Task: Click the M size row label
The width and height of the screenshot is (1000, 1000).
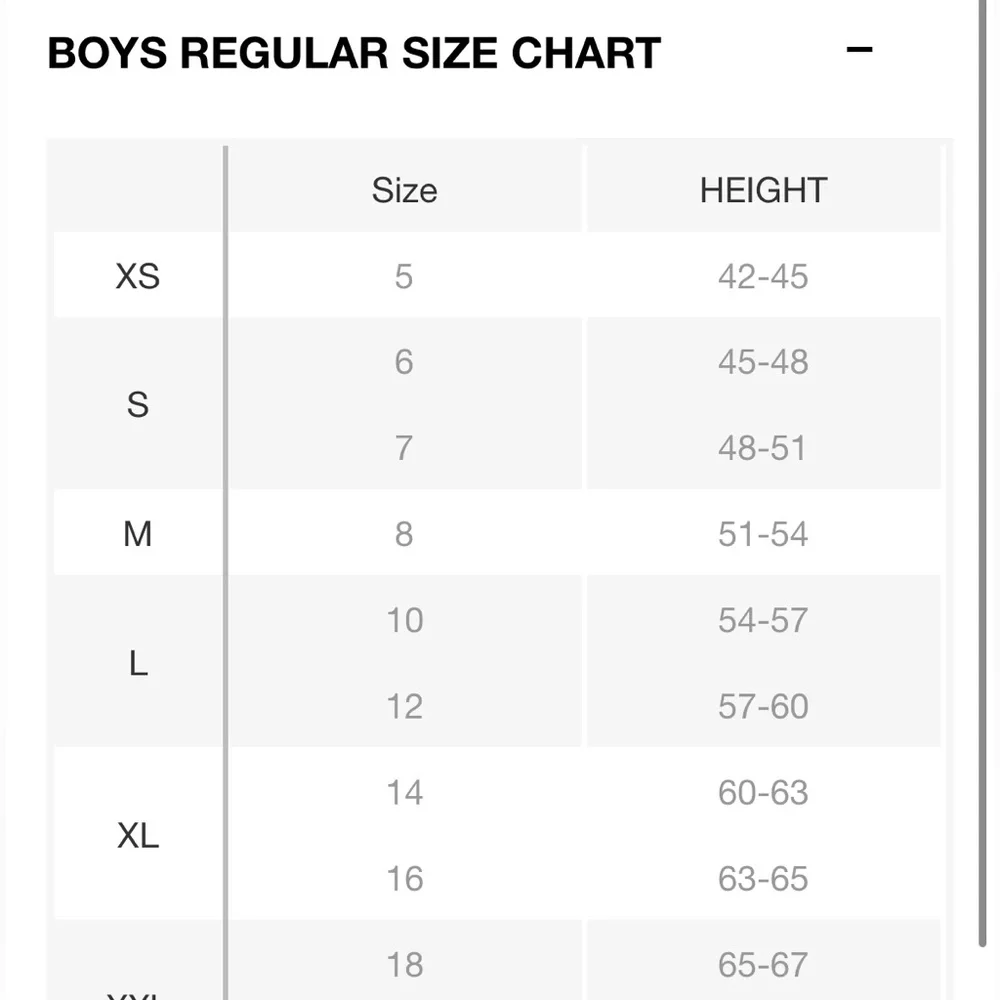Action: (x=138, y=534)
